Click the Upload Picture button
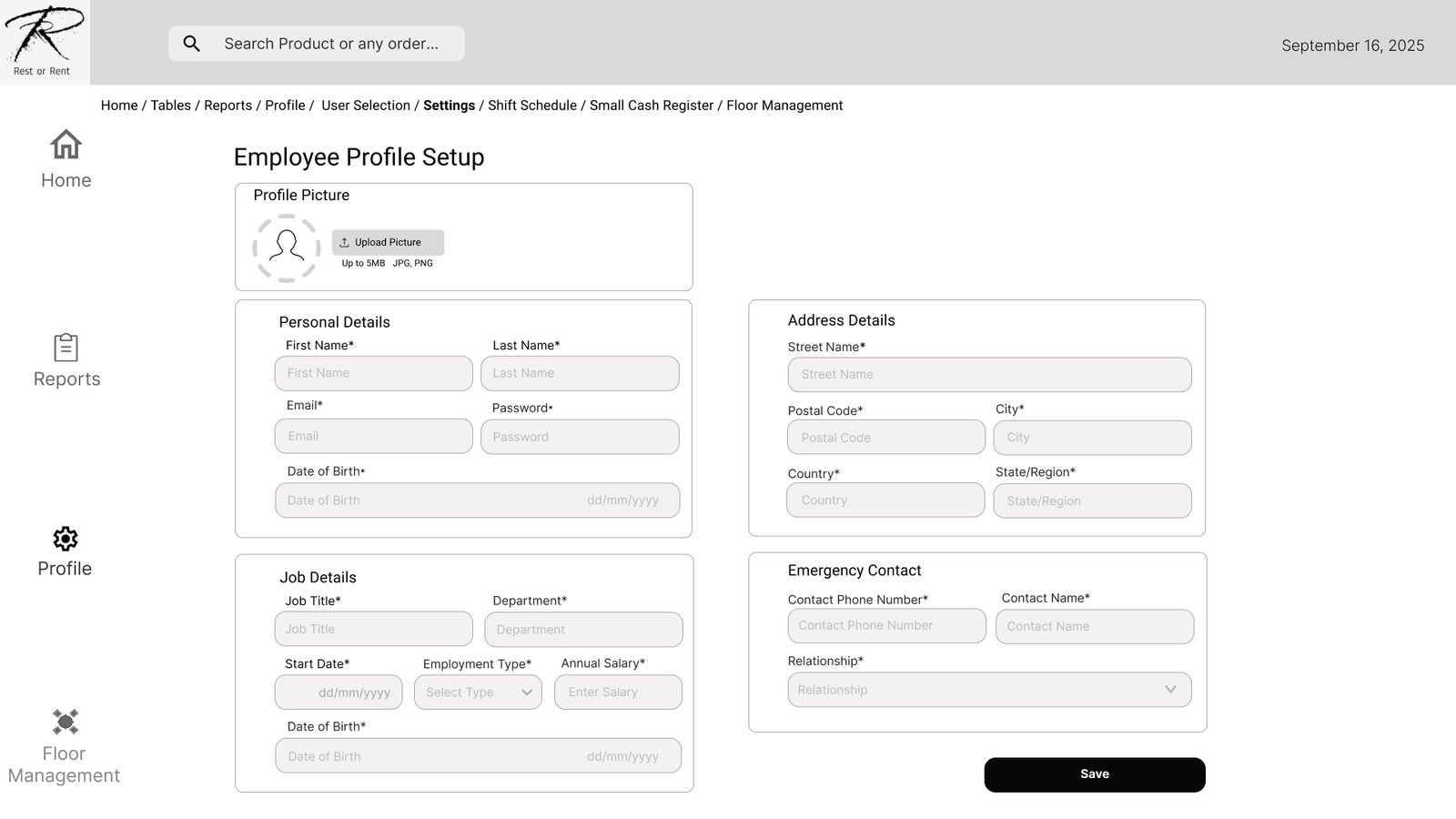The image size is (1456, 819). pos(388,242)
